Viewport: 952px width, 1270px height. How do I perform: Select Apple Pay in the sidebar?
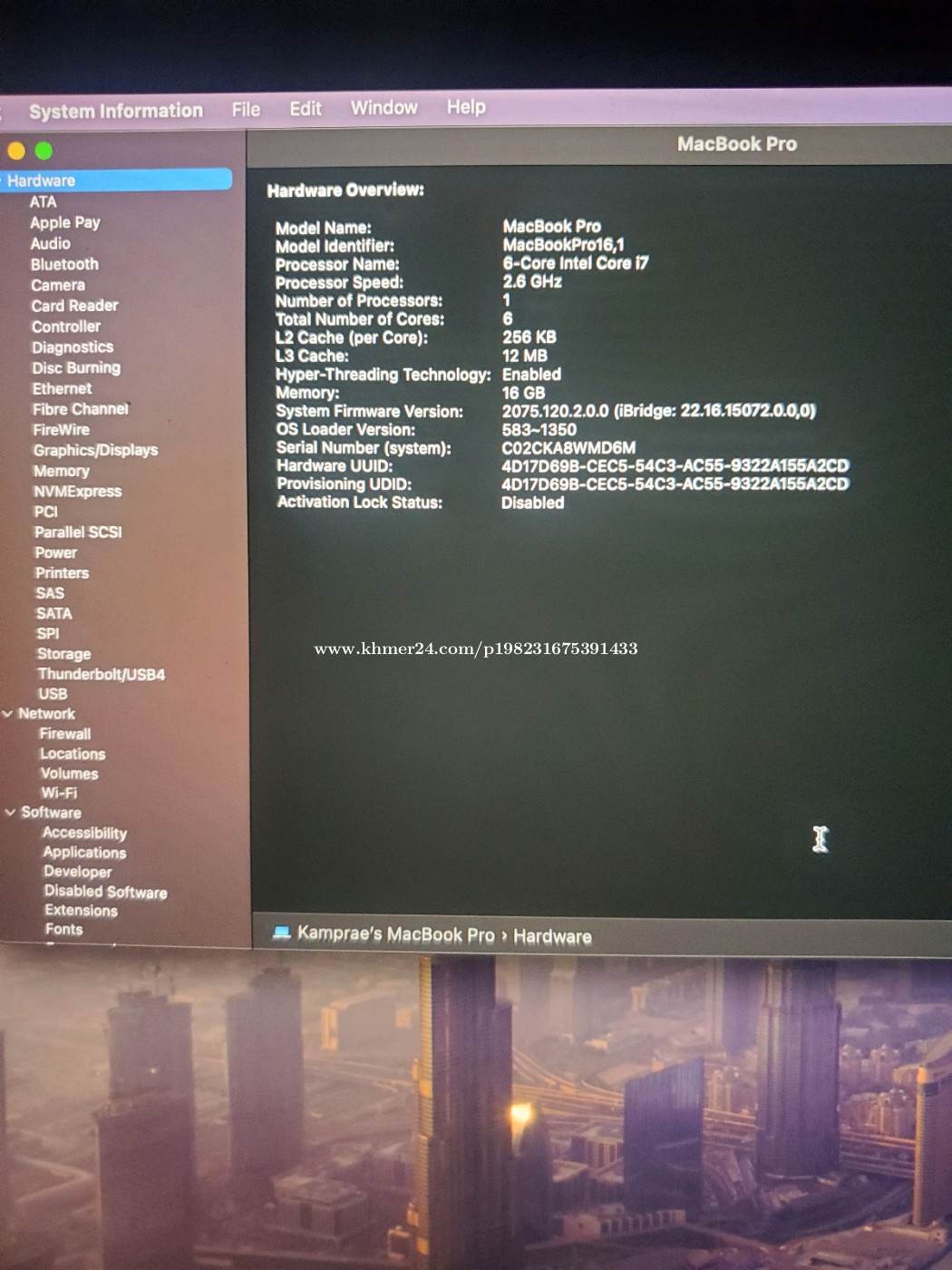(64, 222)
